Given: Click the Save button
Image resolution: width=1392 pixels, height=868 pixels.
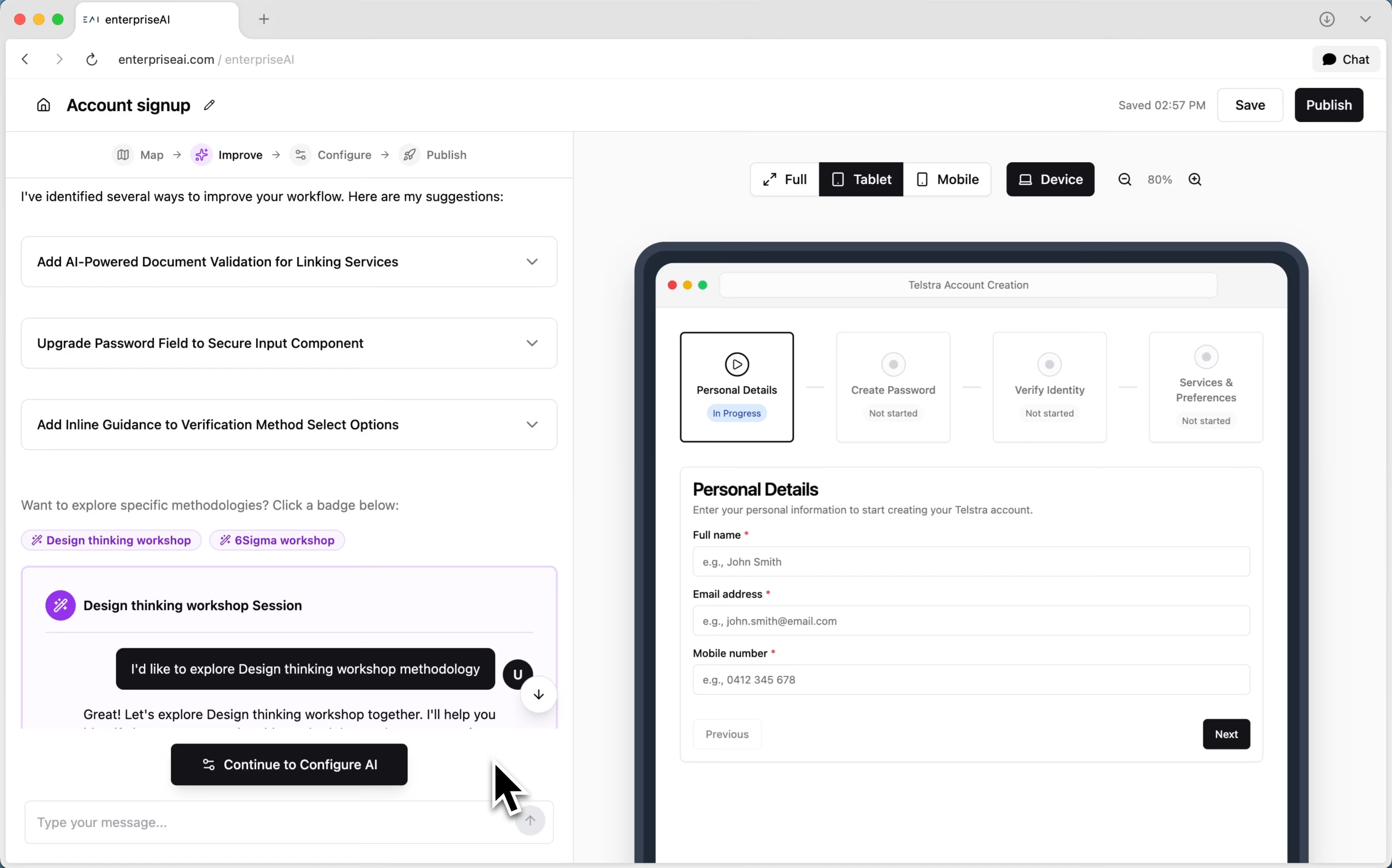Looking at the screenshot, I should click(x=1250, y=105).
